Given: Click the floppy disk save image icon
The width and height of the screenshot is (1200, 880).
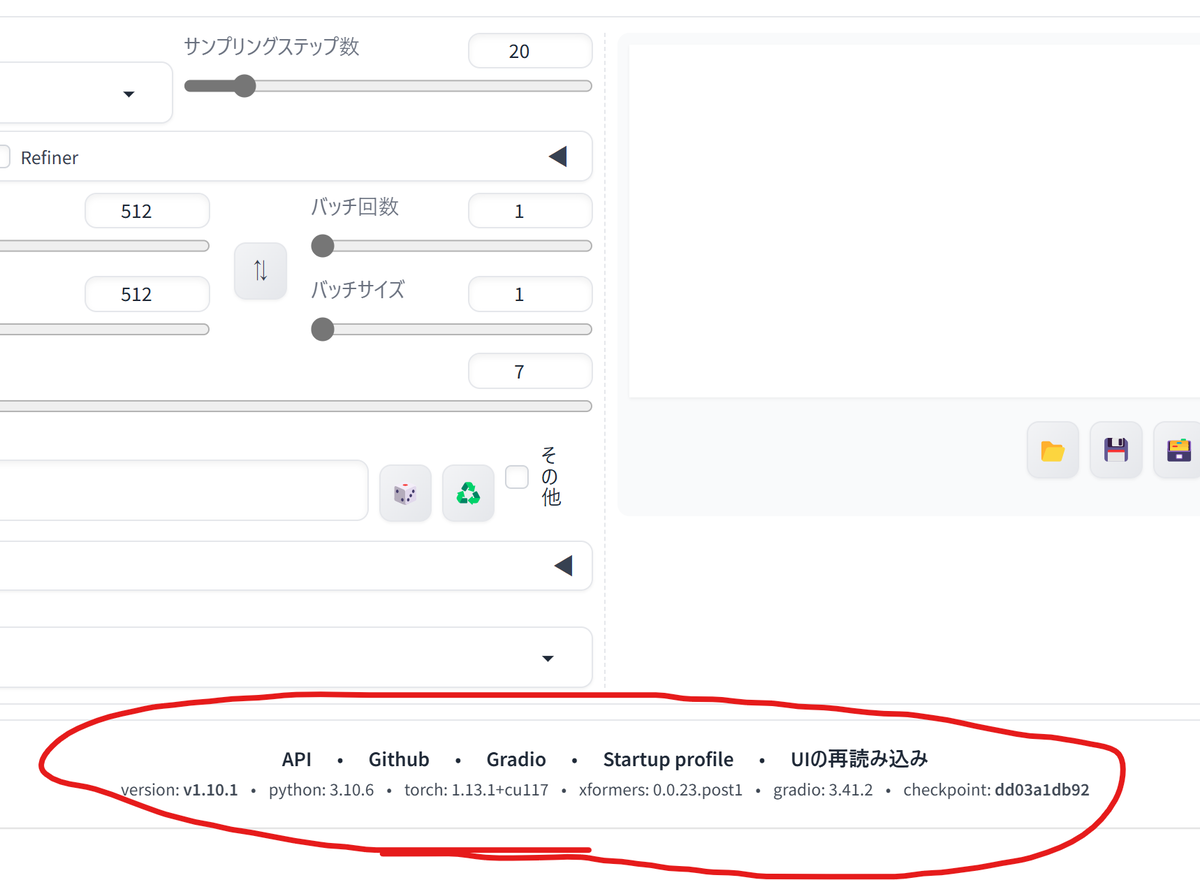Looking at the screenshot, I should (x=1115, y=450).
